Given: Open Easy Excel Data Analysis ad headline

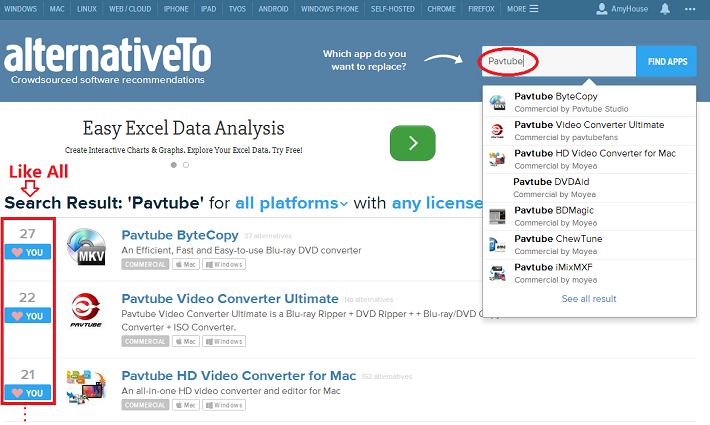Looking at the screenshot, I should (x=183, y=129).
